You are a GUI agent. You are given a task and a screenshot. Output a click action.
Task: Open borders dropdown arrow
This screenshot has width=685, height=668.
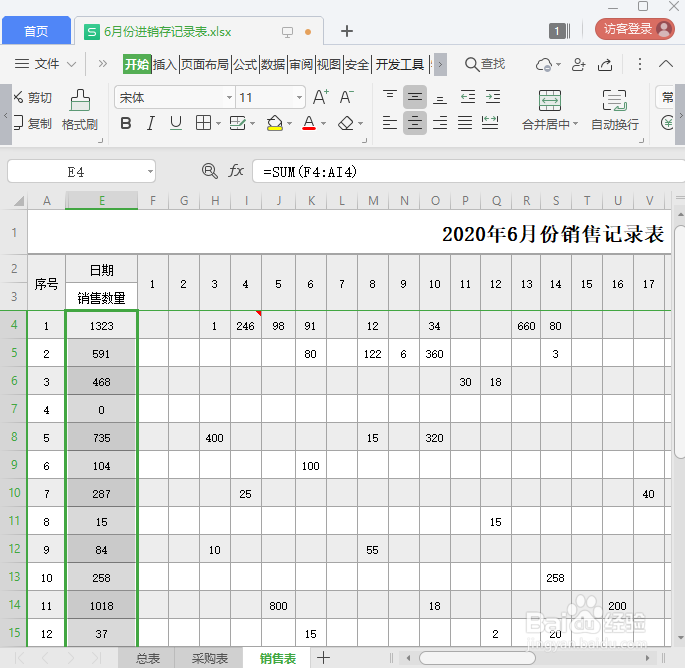pos(218,124)
